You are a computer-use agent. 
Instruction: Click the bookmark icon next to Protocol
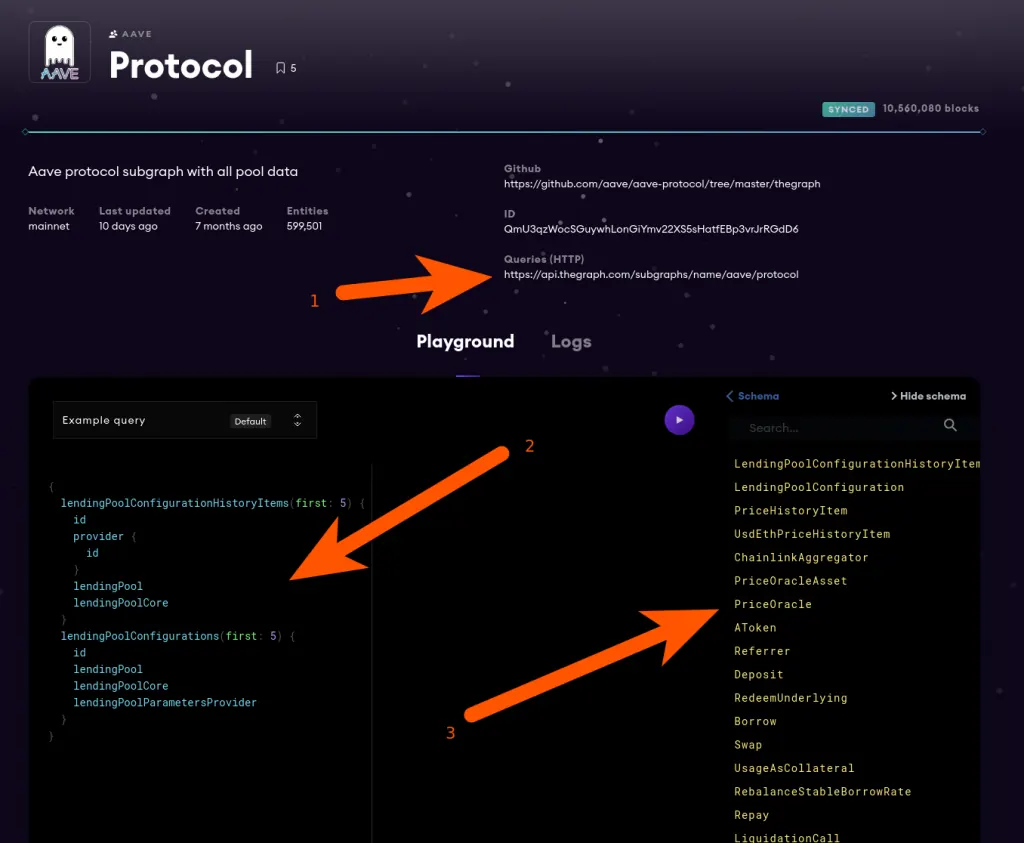[x=281, y=68]
